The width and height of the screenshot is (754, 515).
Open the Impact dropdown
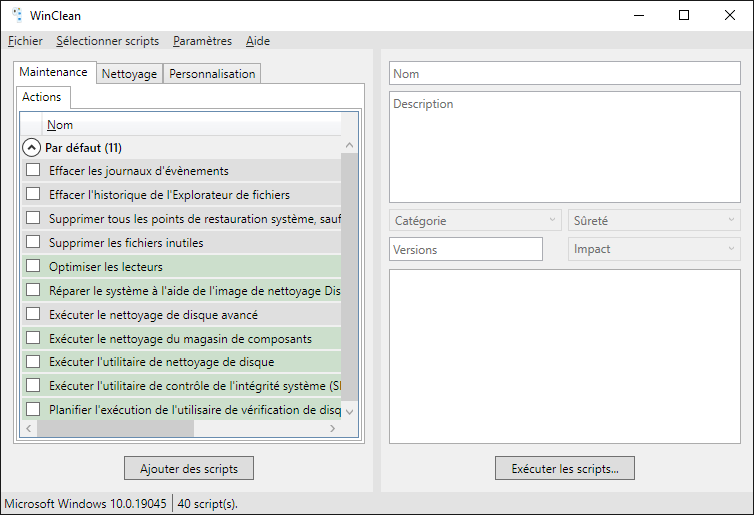654,249
